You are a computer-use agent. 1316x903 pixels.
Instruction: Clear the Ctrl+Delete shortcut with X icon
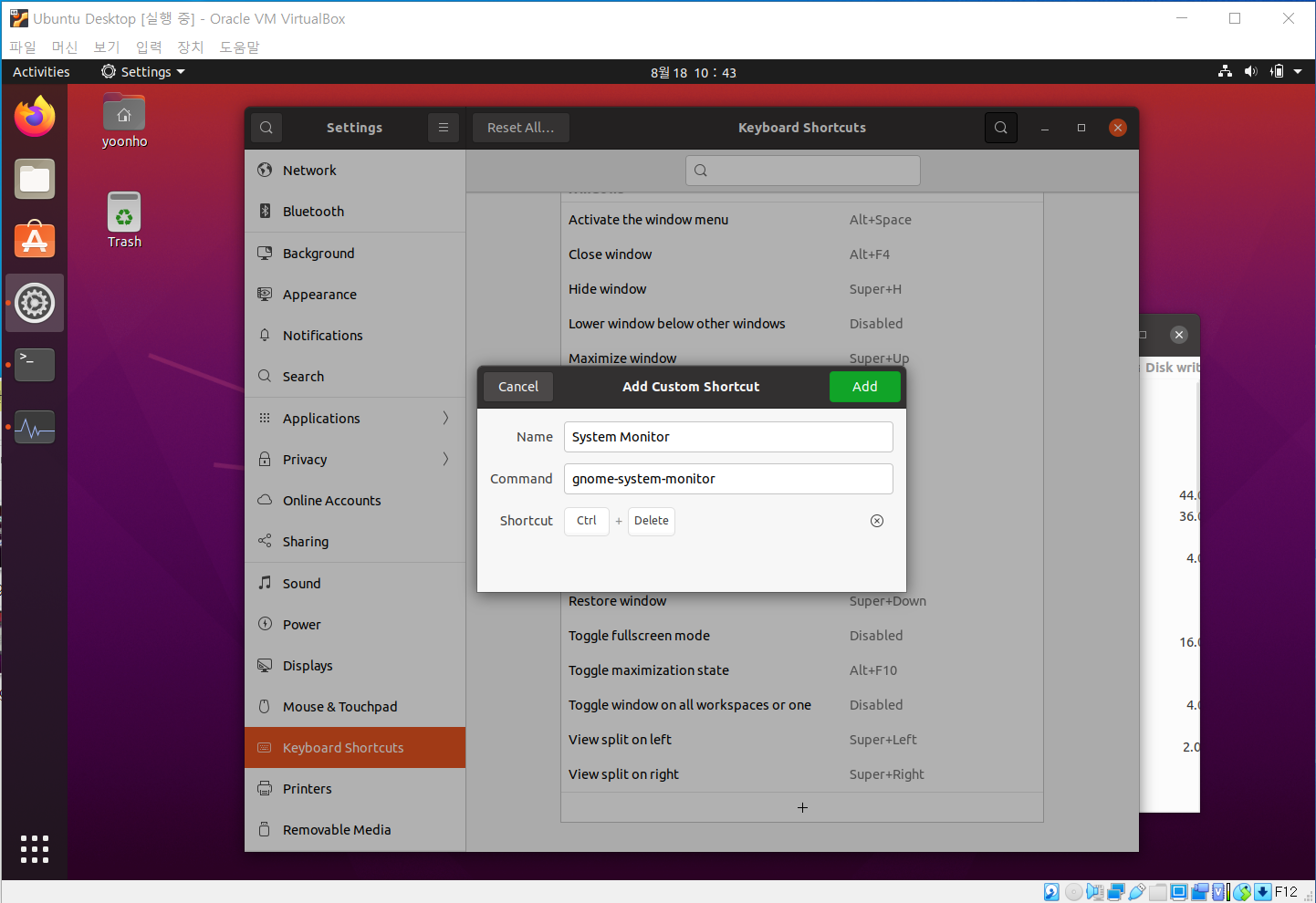point(877,521)
